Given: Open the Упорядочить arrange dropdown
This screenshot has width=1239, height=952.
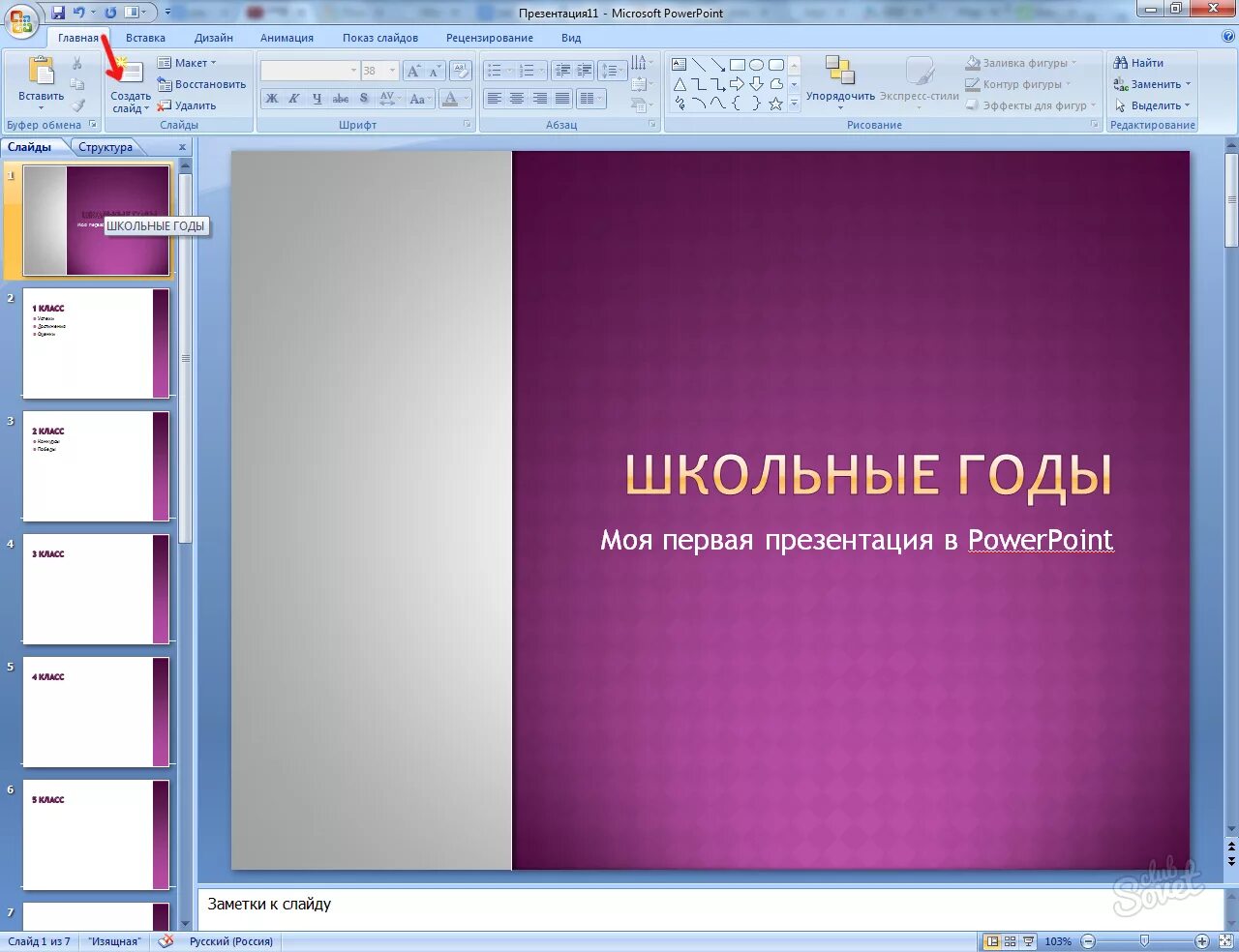Looking at the screenshot, I should 840,84.
